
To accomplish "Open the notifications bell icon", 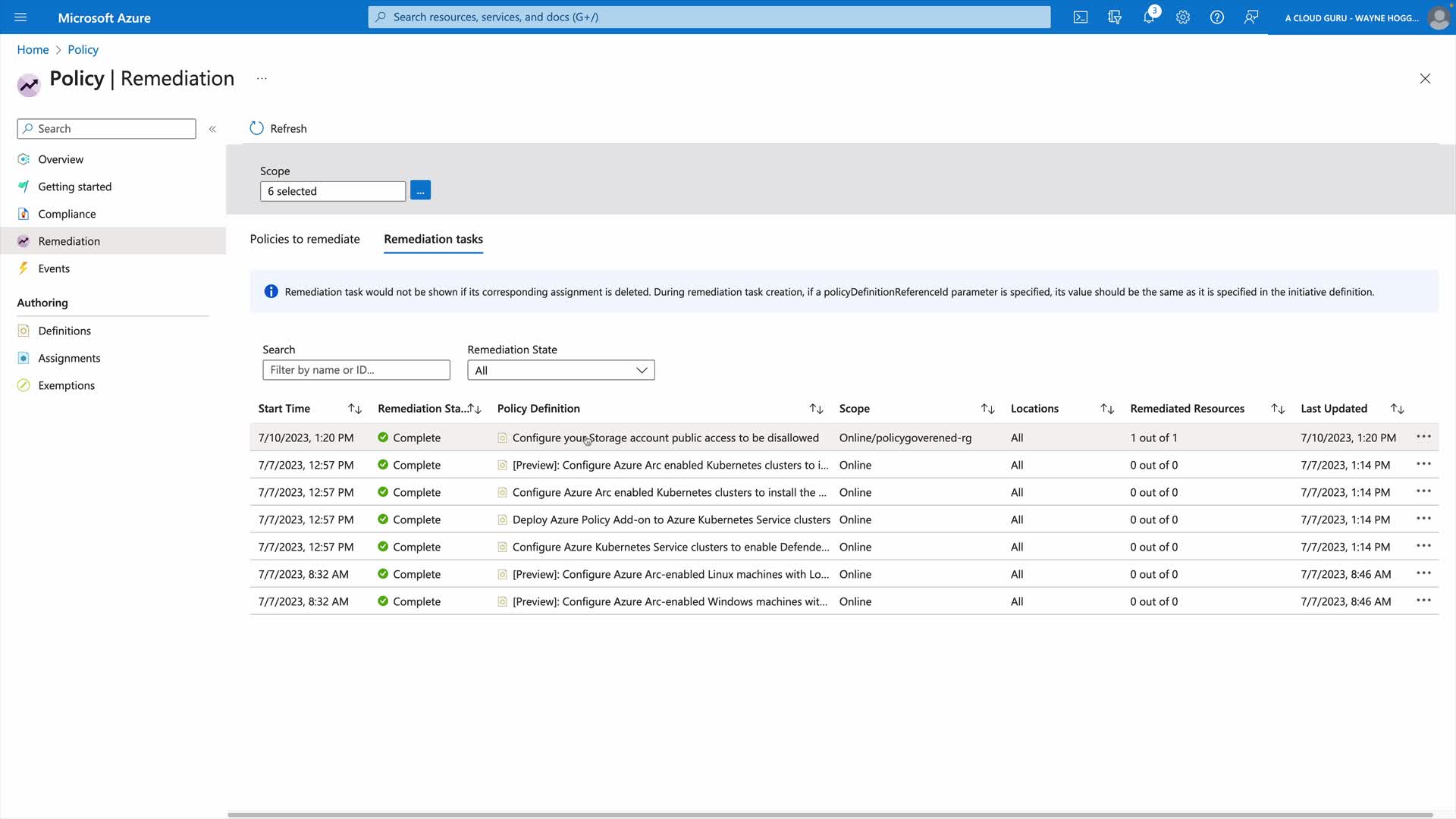I will [1149, 17].
